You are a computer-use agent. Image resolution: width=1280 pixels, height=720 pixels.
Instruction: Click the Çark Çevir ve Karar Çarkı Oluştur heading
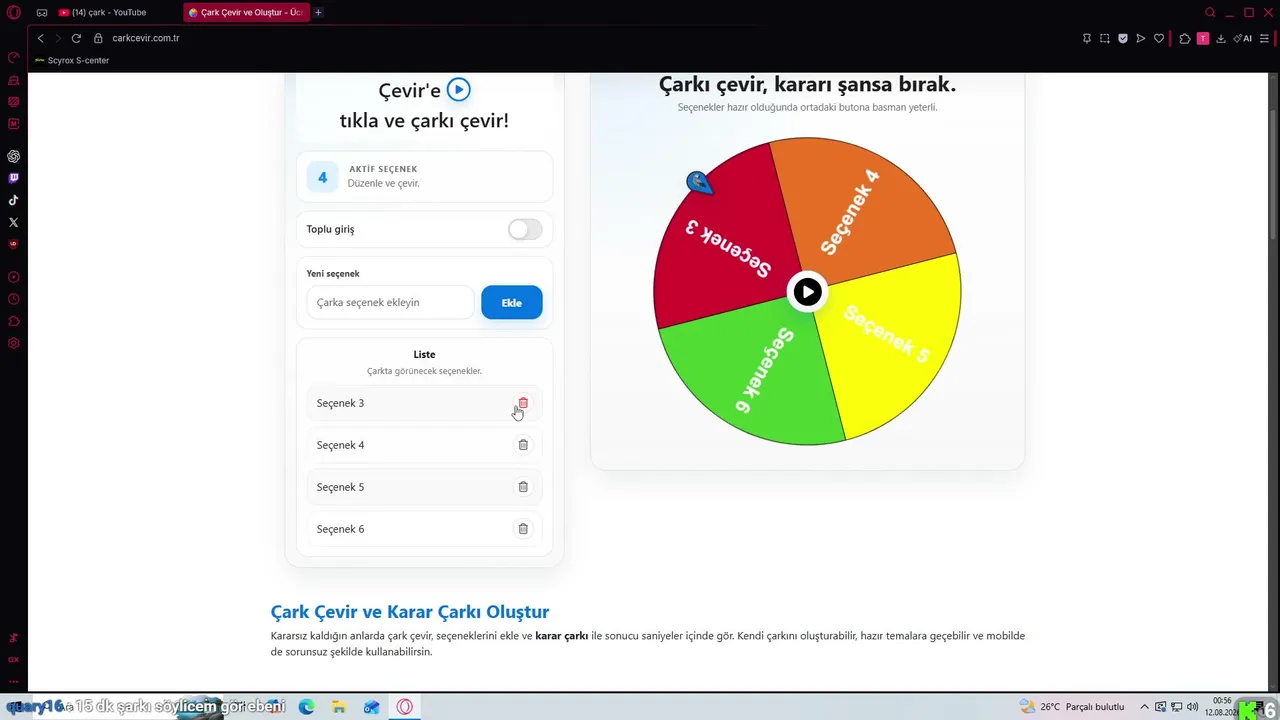pyautogui.click(x=410, y=612)
